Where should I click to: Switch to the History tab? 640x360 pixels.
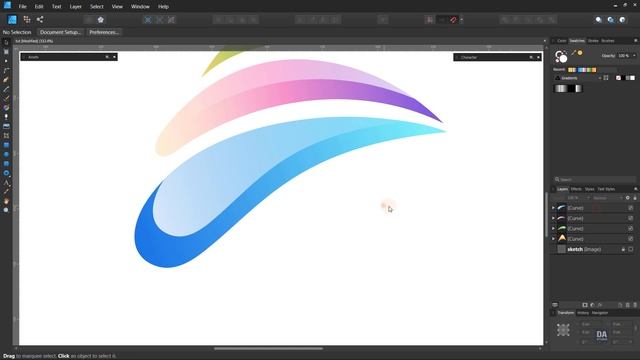(583, 313)
